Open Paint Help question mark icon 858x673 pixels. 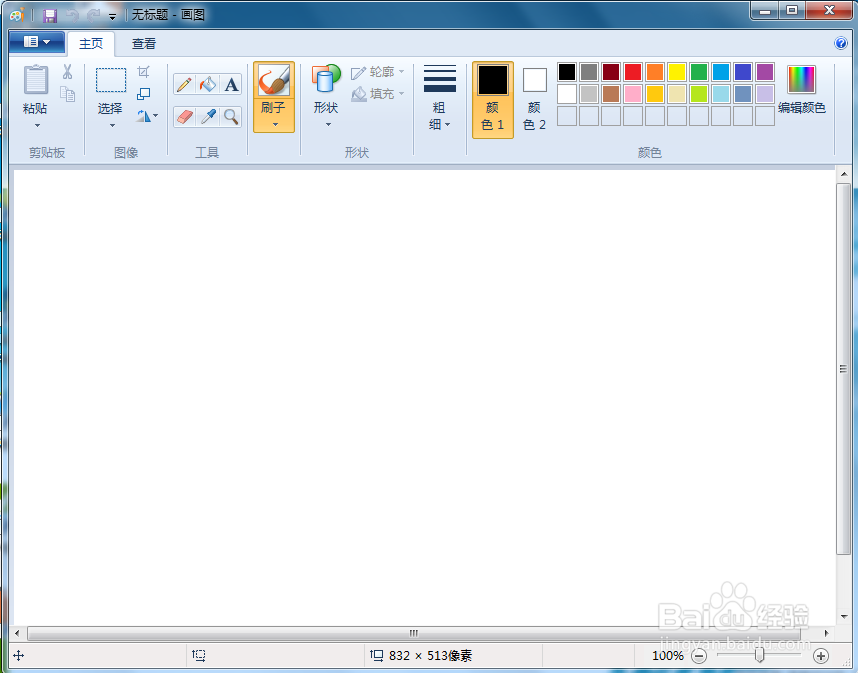pyautogui.click(x=841, y=43)
